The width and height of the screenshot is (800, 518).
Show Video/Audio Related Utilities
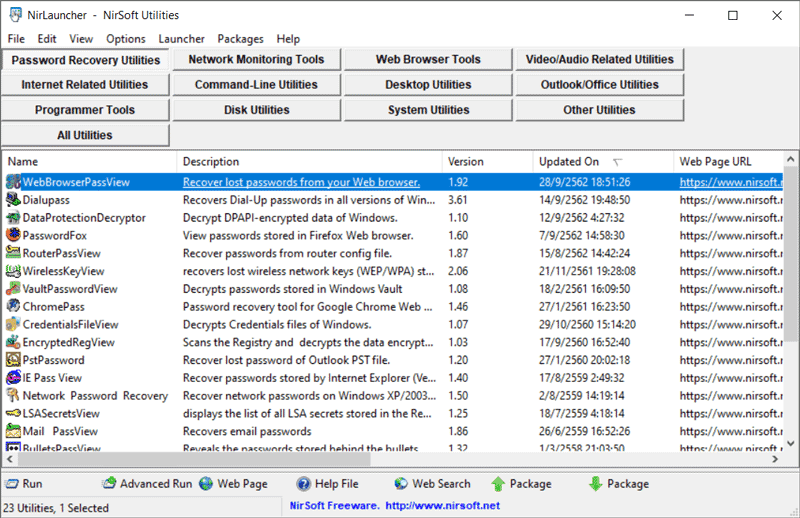[599, 59]
